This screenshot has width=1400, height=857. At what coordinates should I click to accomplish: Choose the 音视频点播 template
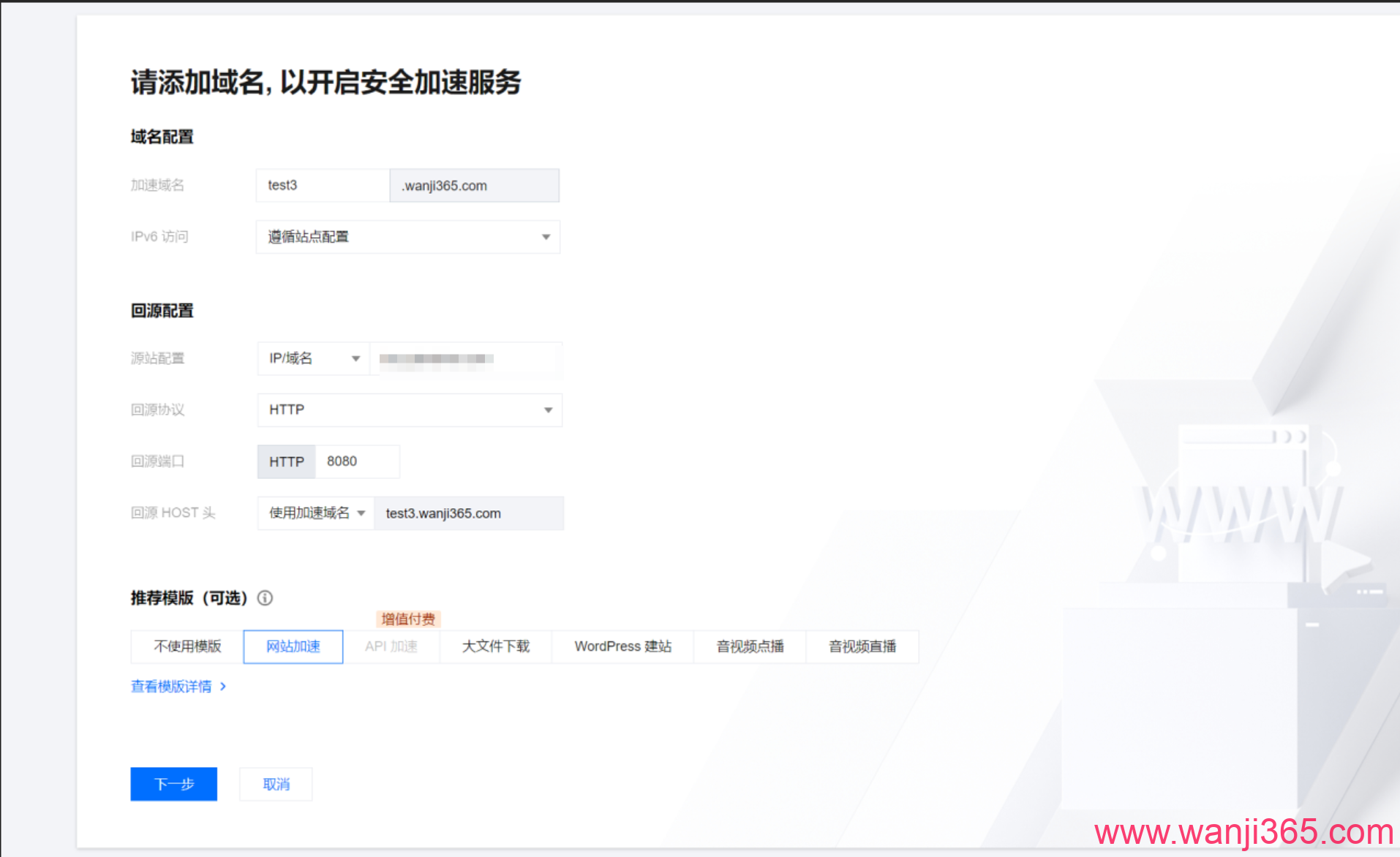[x=750, y=646]
